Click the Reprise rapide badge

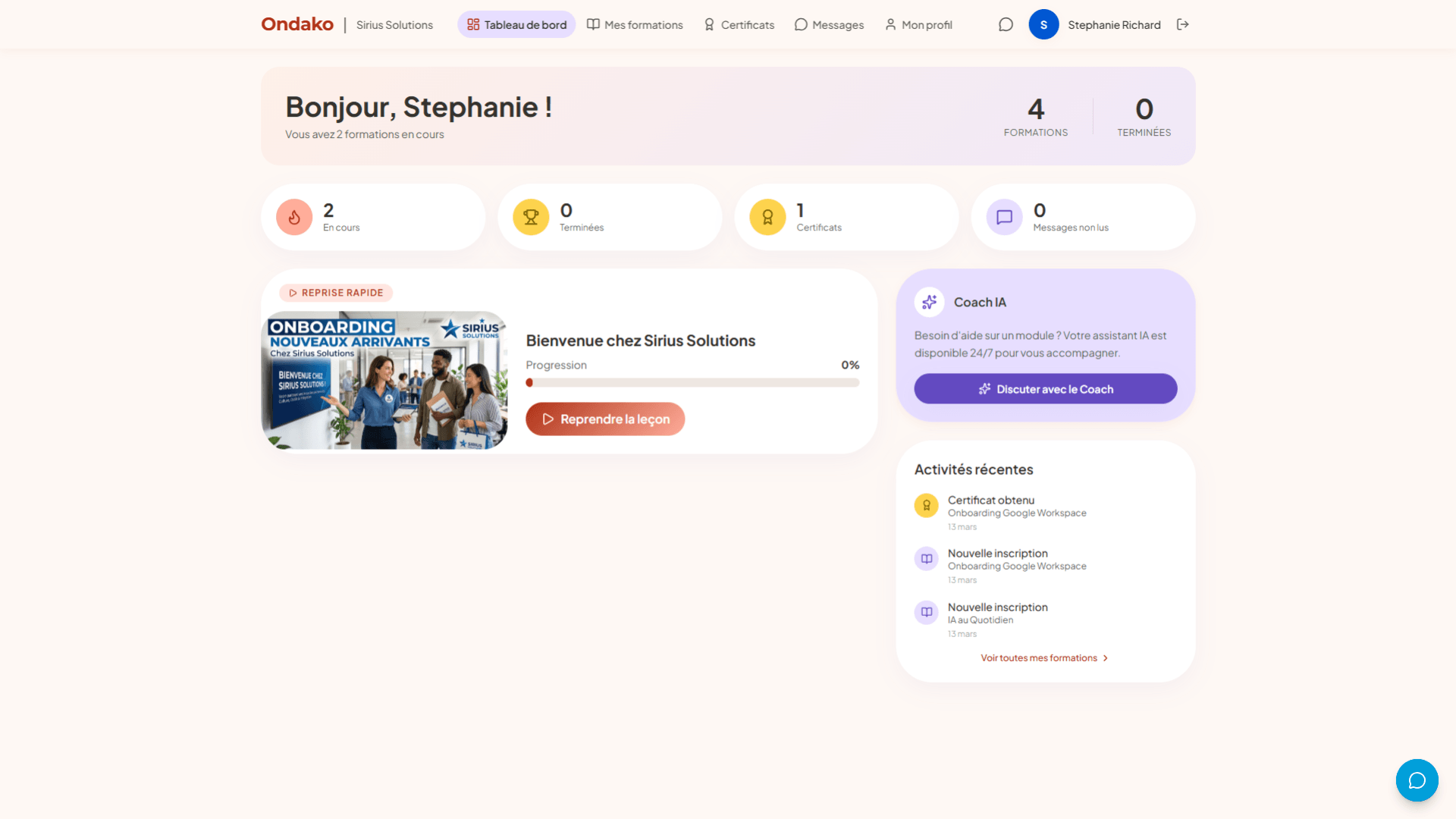336,293
